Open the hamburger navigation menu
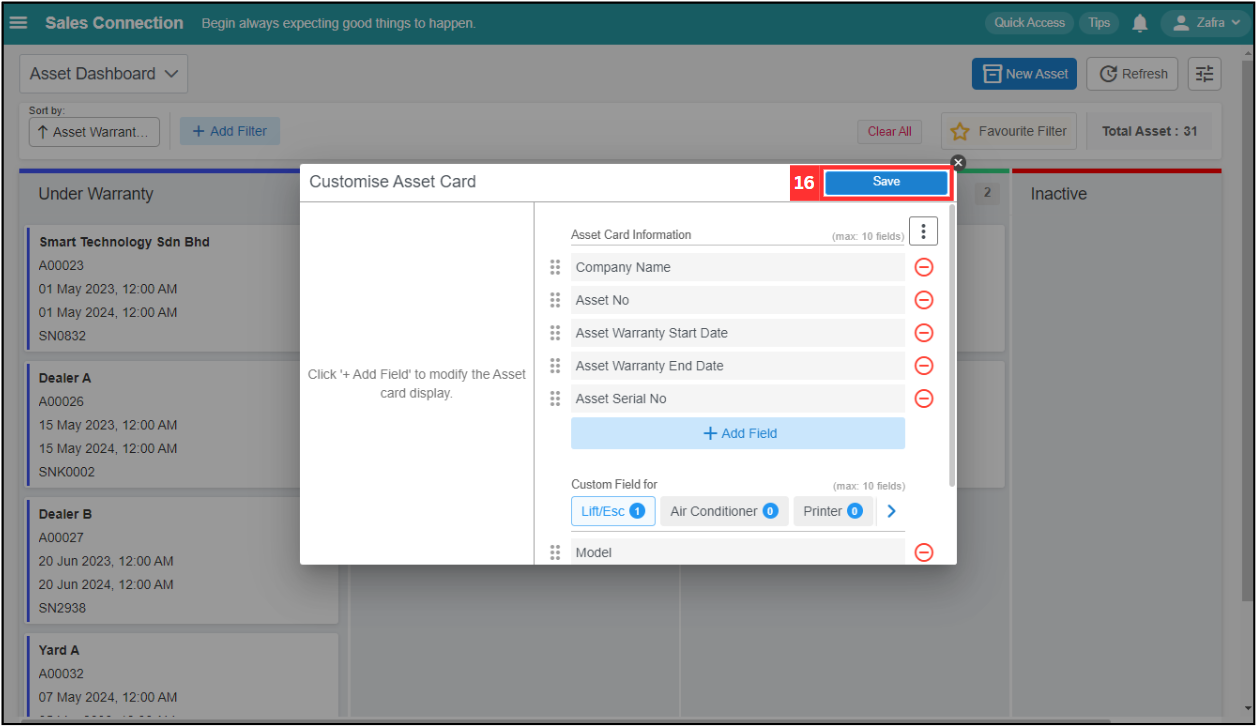1257x726 pixels. pos(18,22)
